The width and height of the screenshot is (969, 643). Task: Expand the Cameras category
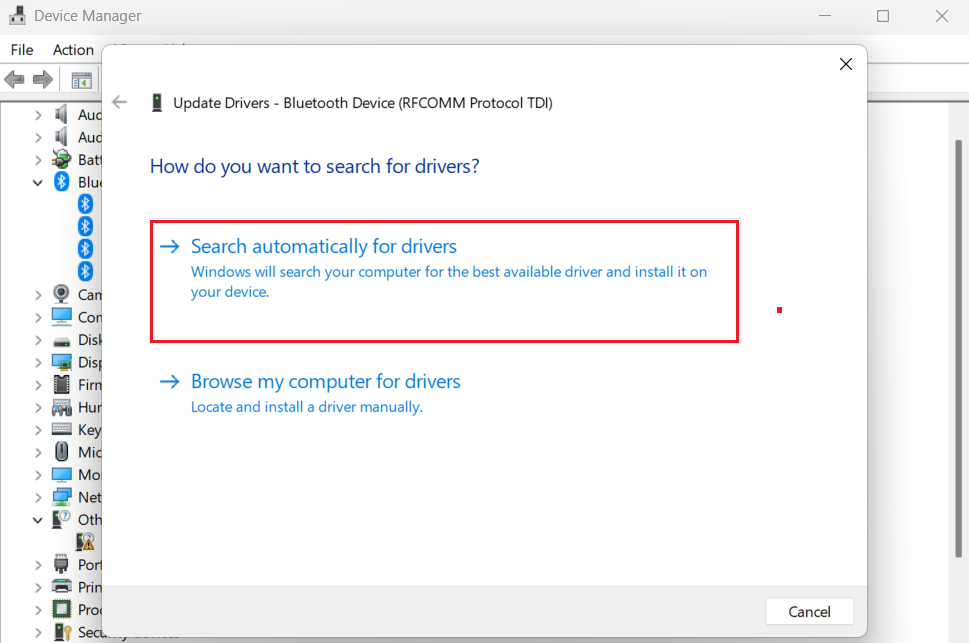[38, 295]
